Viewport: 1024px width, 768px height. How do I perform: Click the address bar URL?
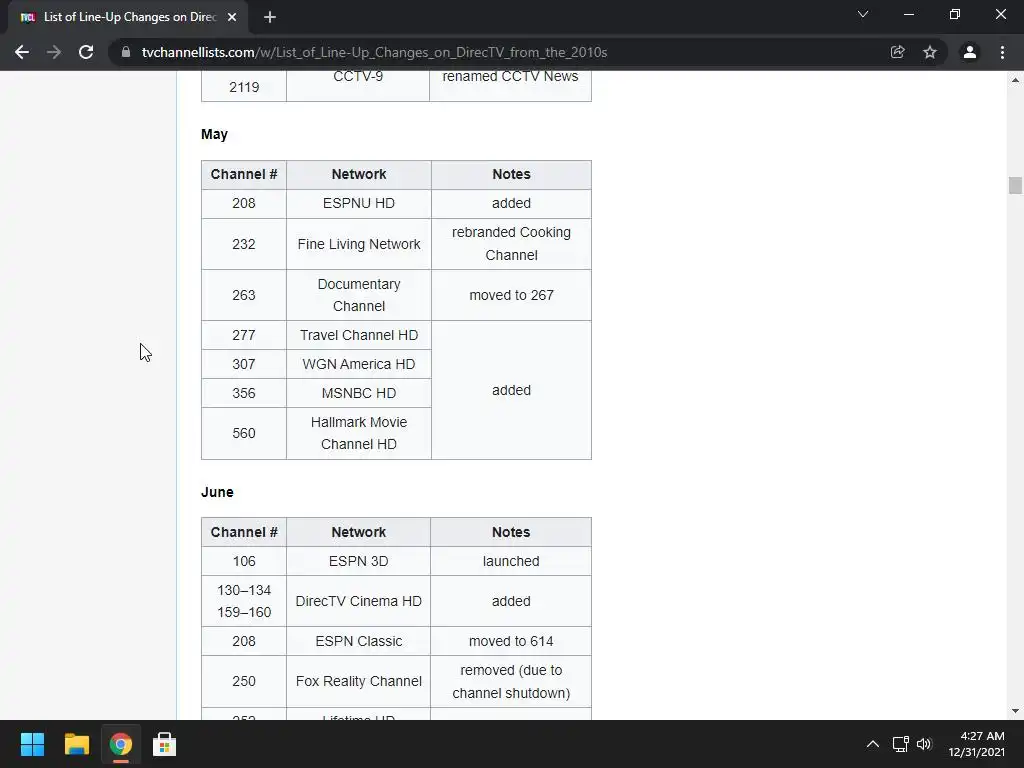374,52
